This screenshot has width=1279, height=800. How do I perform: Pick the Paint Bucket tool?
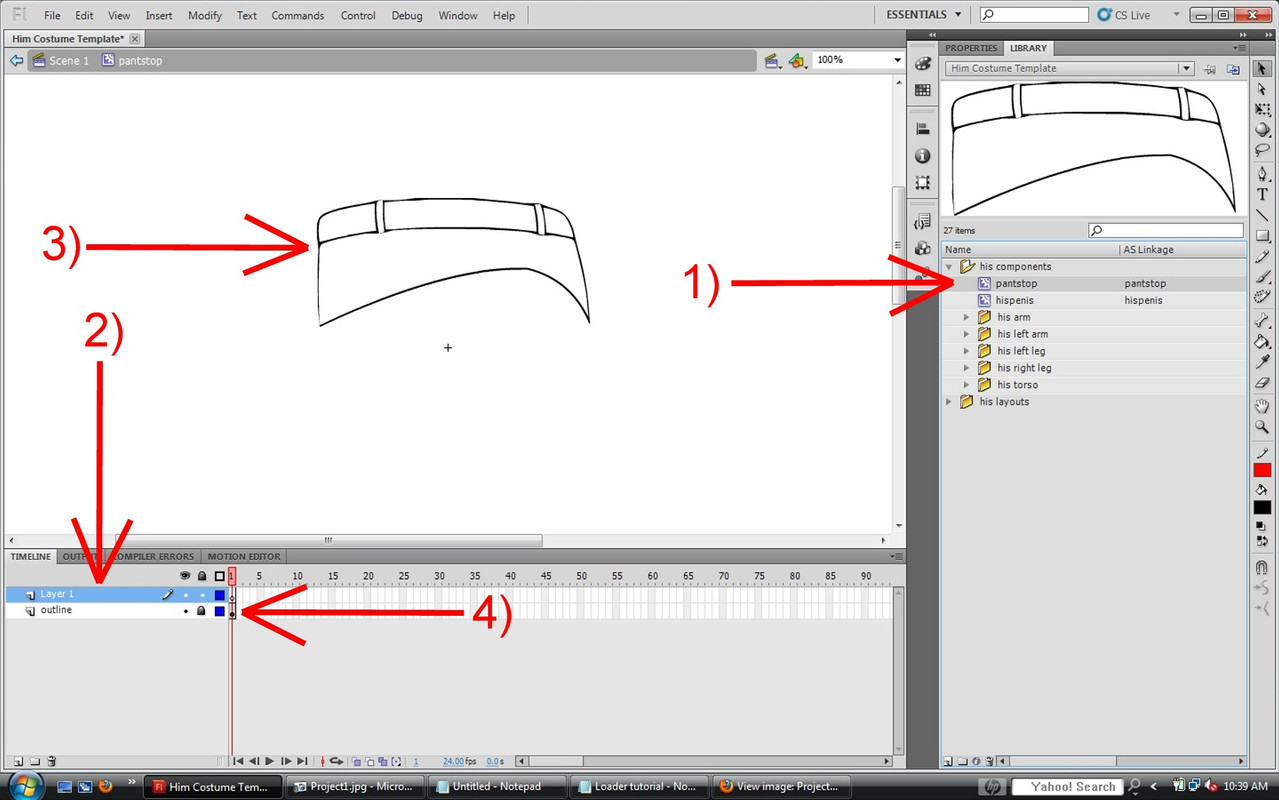pyautogui.click(x=1262, y=342)
